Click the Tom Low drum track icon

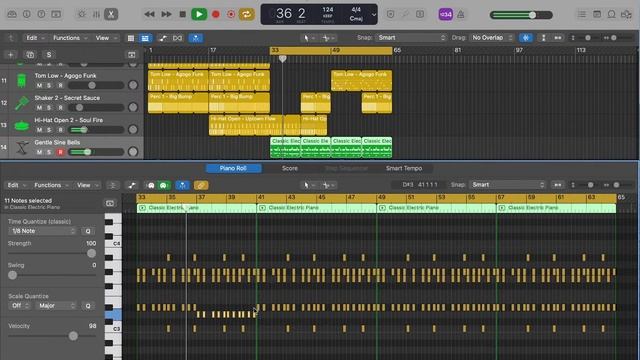pyautogui.click(x=22, y=80)
